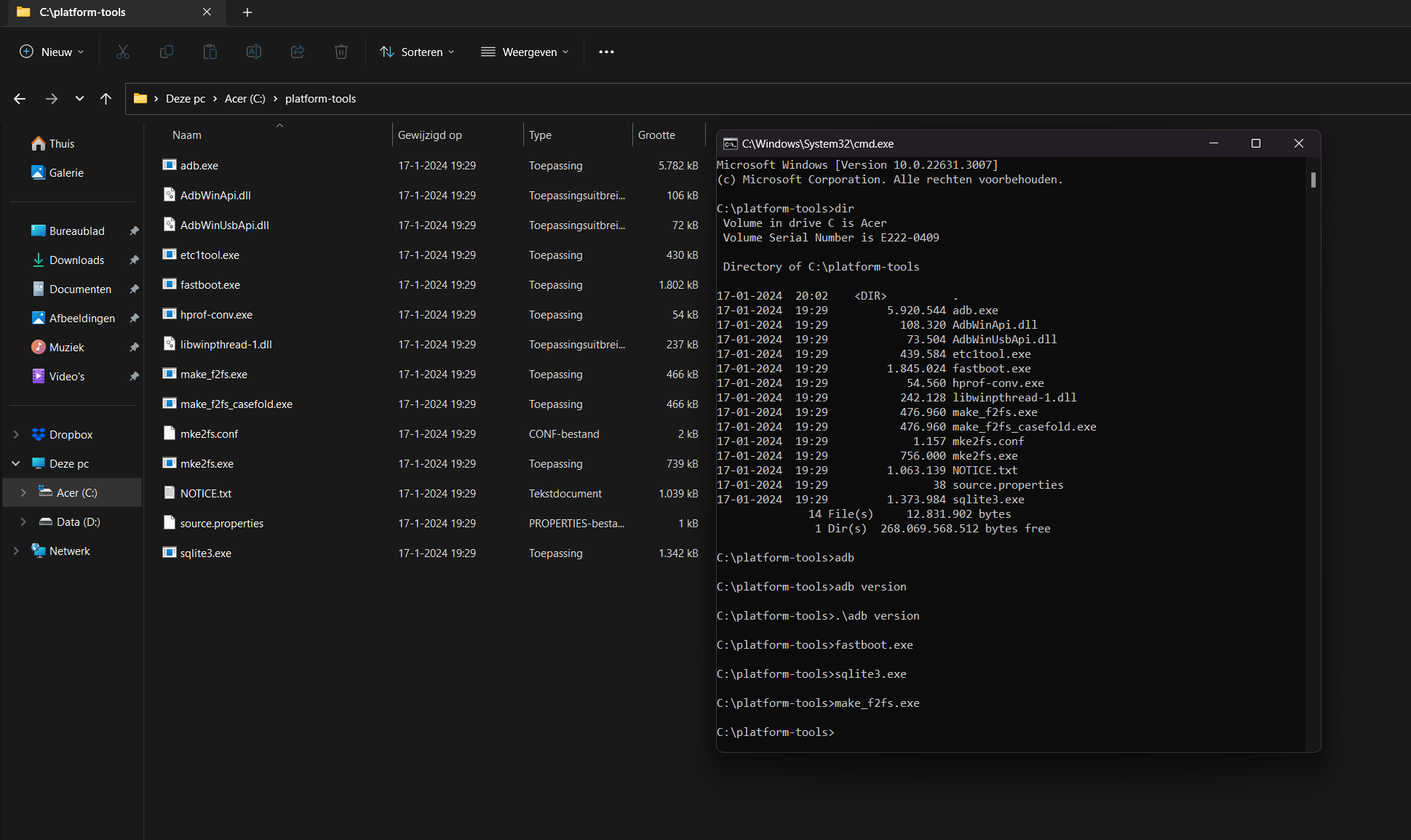1411x840 pixels.
Task: Collapse the Deze pc tree node
Action: (x=16, y=464)
